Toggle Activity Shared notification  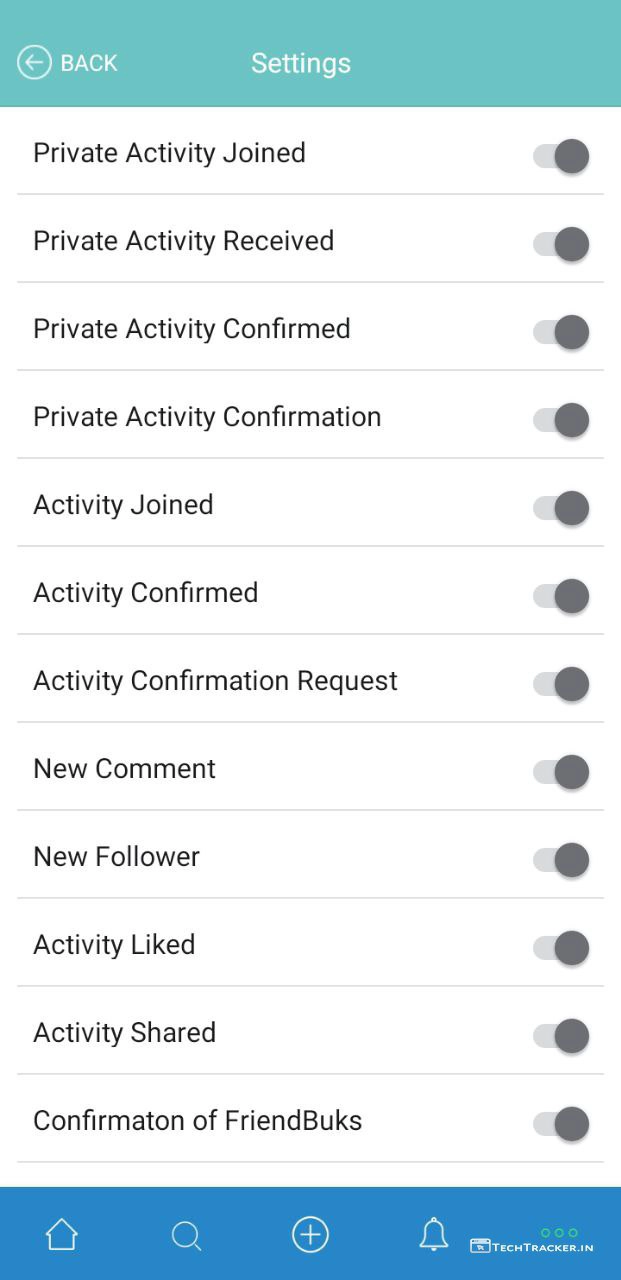[x=561, y=1036]
